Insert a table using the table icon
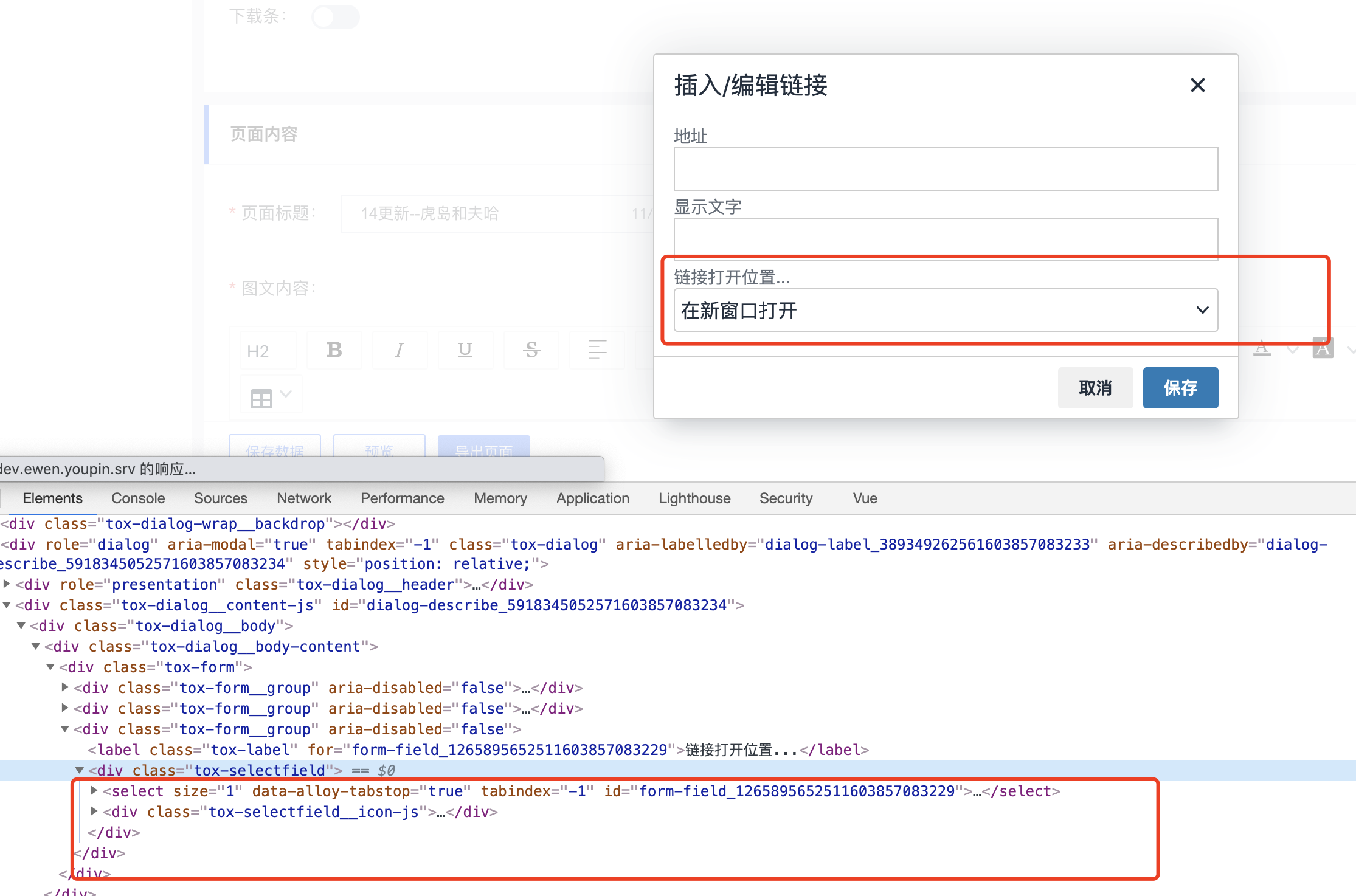Viewport: 1356px width, 896px height. click(261, 396)
